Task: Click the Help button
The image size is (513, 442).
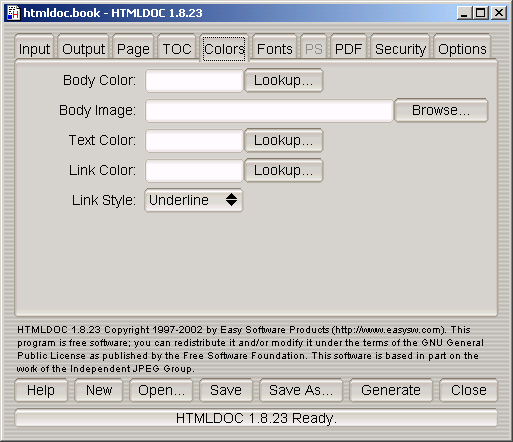Action: (x=41, y=390)
